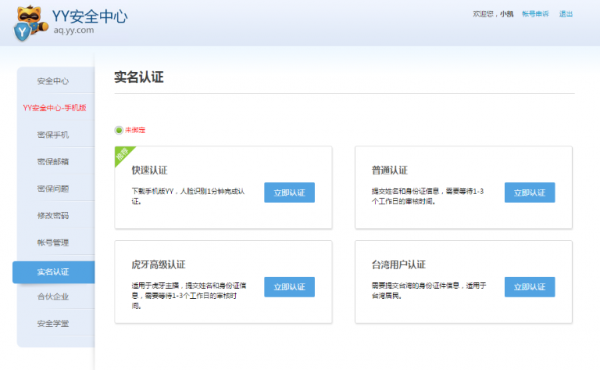The image size is (600, 370).
Task: Open 帐号管理 in the sidebar
Action: point(53,243)
